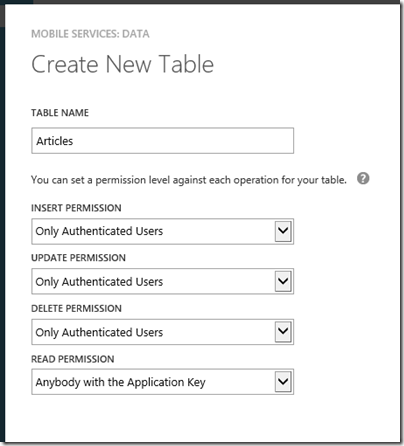Click 'Anybody with the Application Key' value
The image size is (404, 446).
(120, 382)
